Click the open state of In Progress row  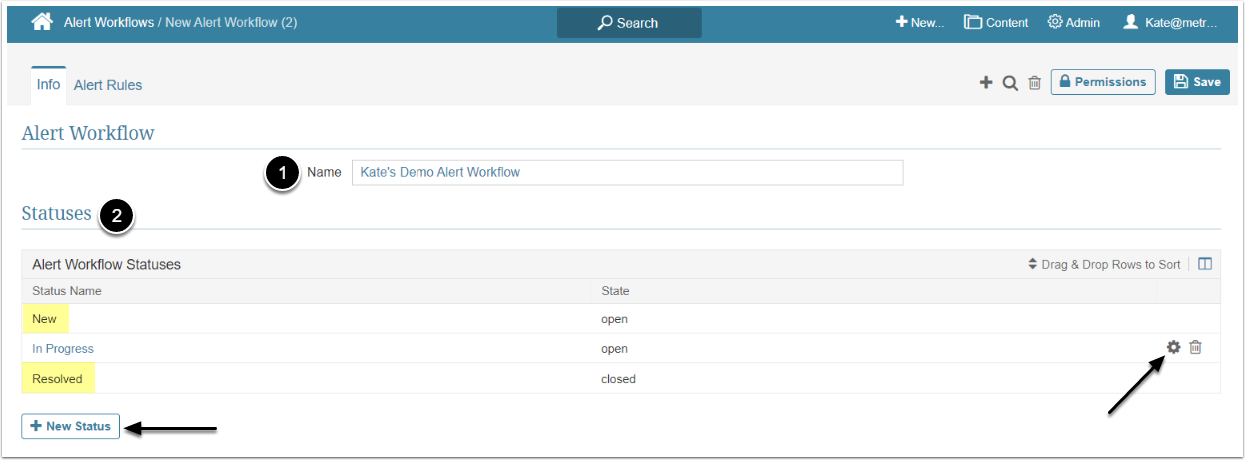[x=614, y=349]
